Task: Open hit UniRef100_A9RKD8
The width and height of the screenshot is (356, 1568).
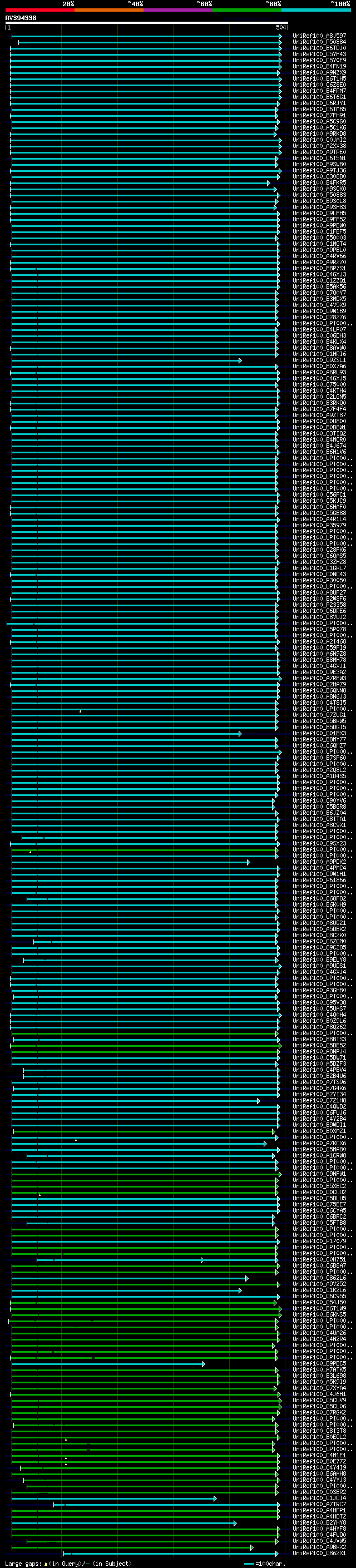Action: (x=319, y=134)
